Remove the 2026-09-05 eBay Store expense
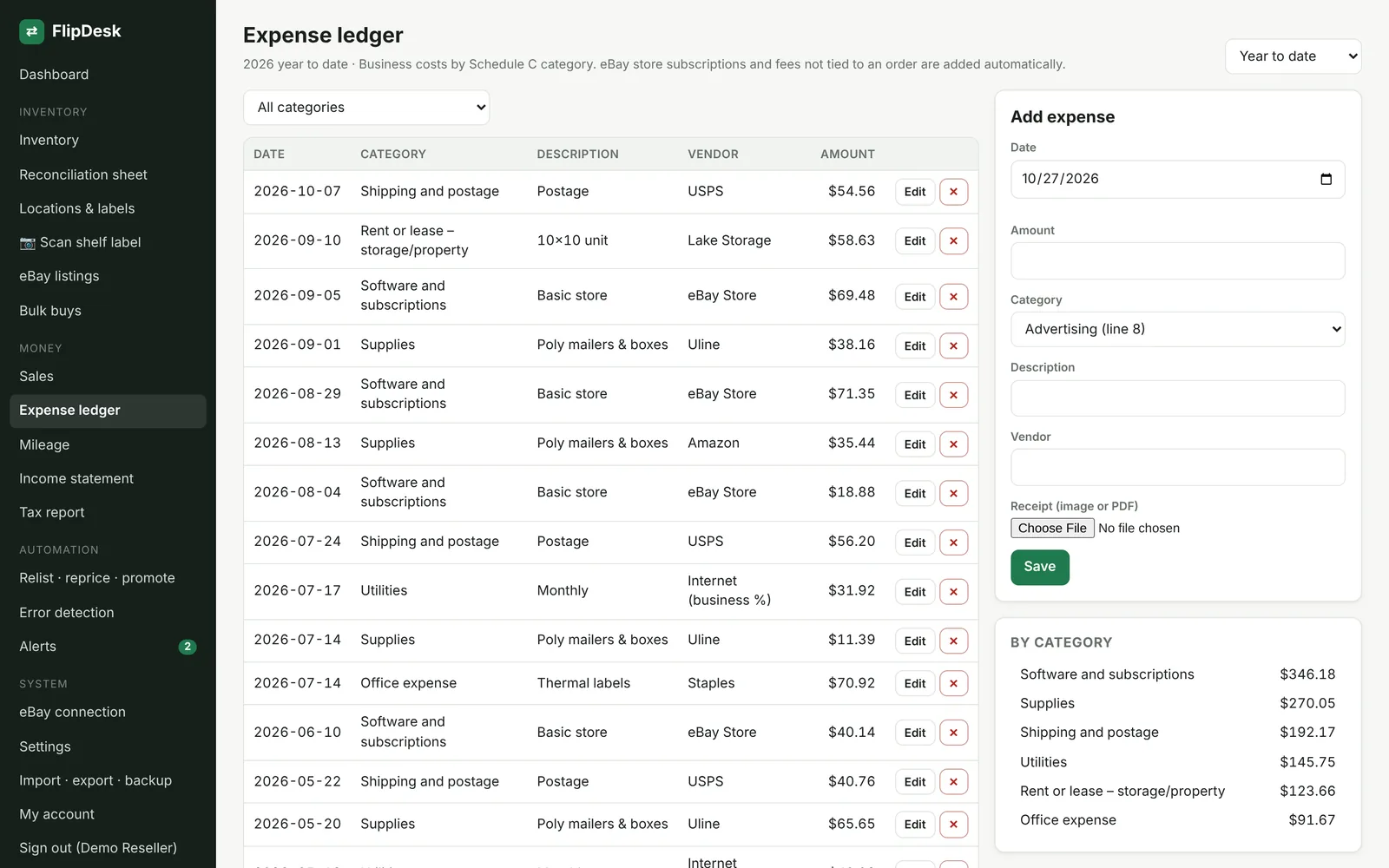This screenshot has width=1389, height=868. pyautogui.click(x=953, y=296)
